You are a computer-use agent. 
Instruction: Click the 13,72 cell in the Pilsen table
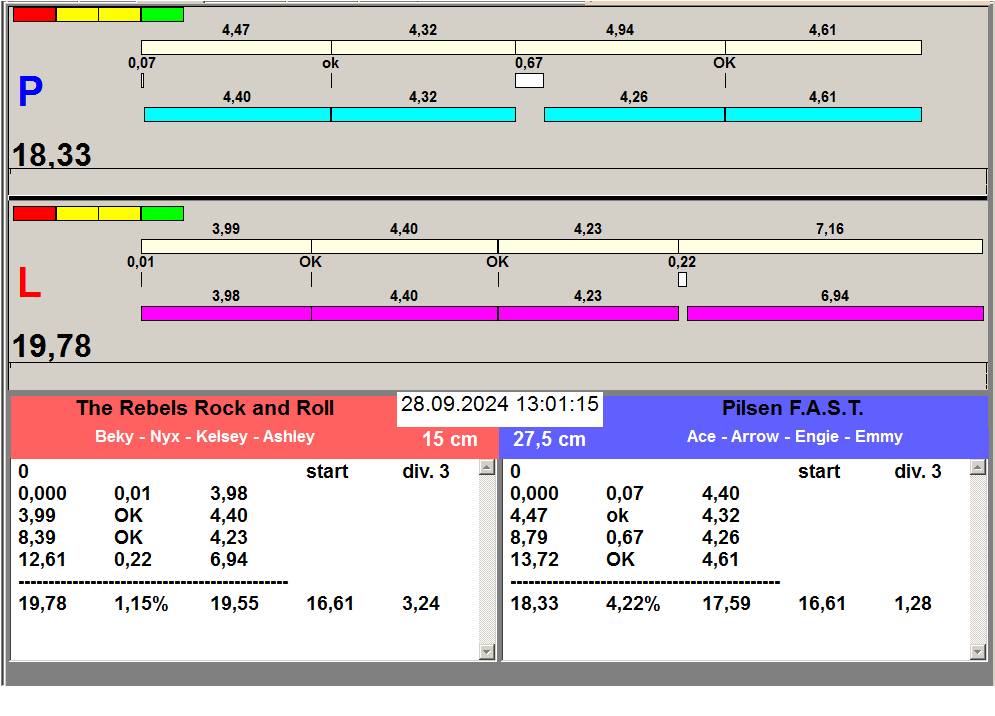click(x=534, y=559)
